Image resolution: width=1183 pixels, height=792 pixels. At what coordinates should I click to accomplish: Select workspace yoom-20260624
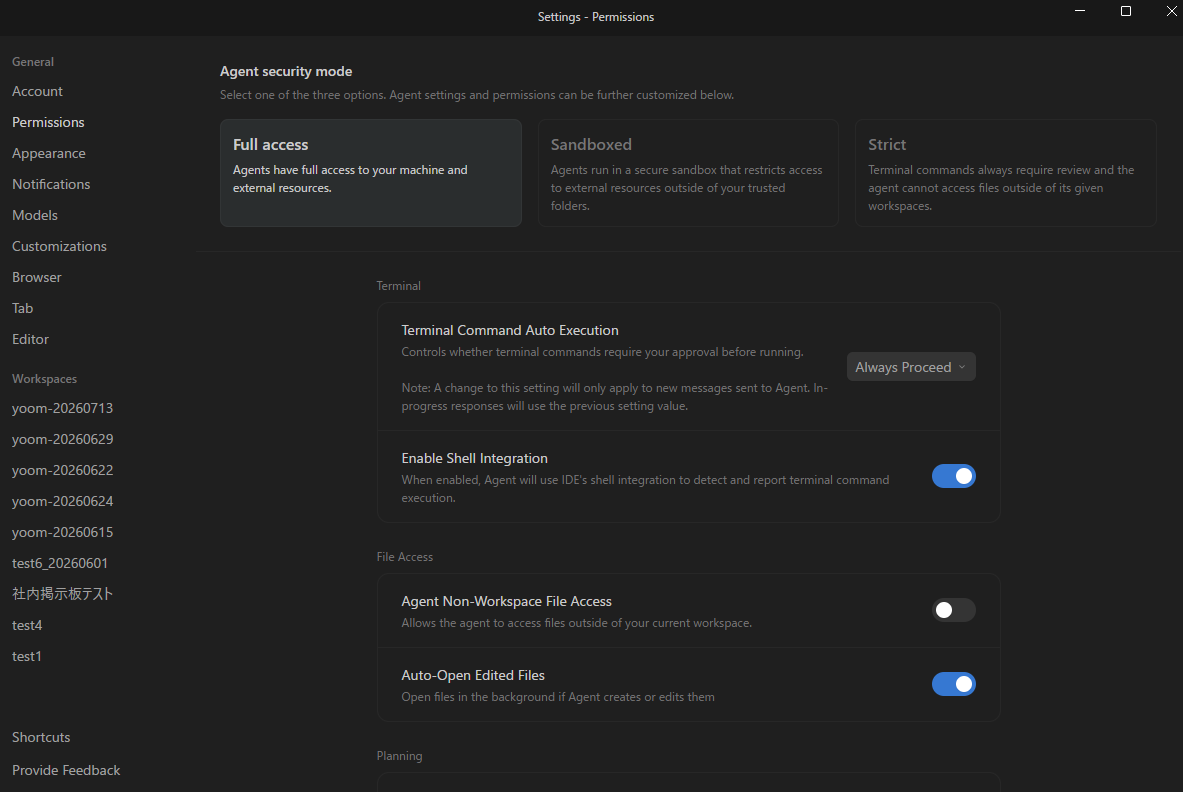[63, 501]
